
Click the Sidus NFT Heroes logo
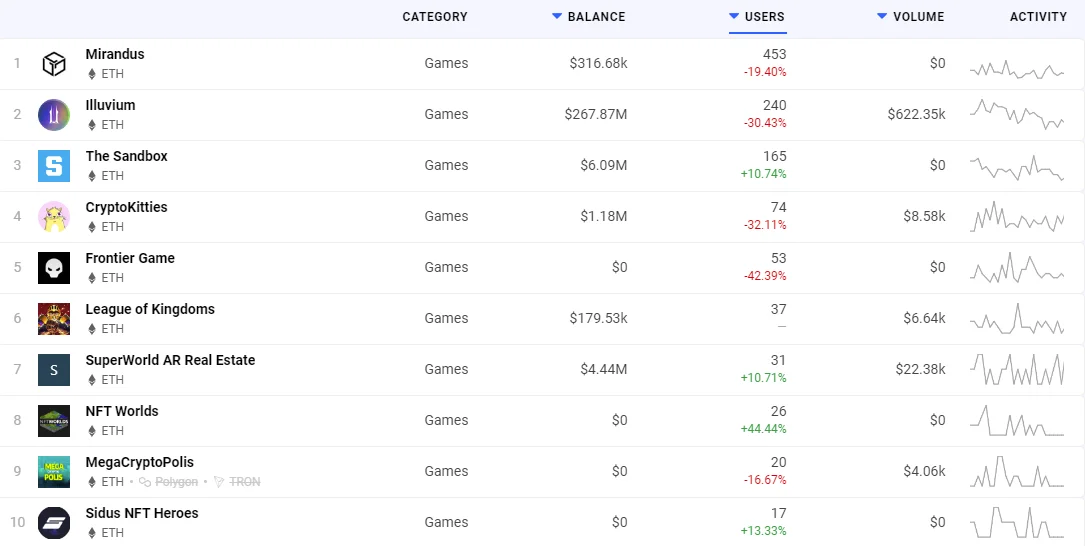coord(54,522)
